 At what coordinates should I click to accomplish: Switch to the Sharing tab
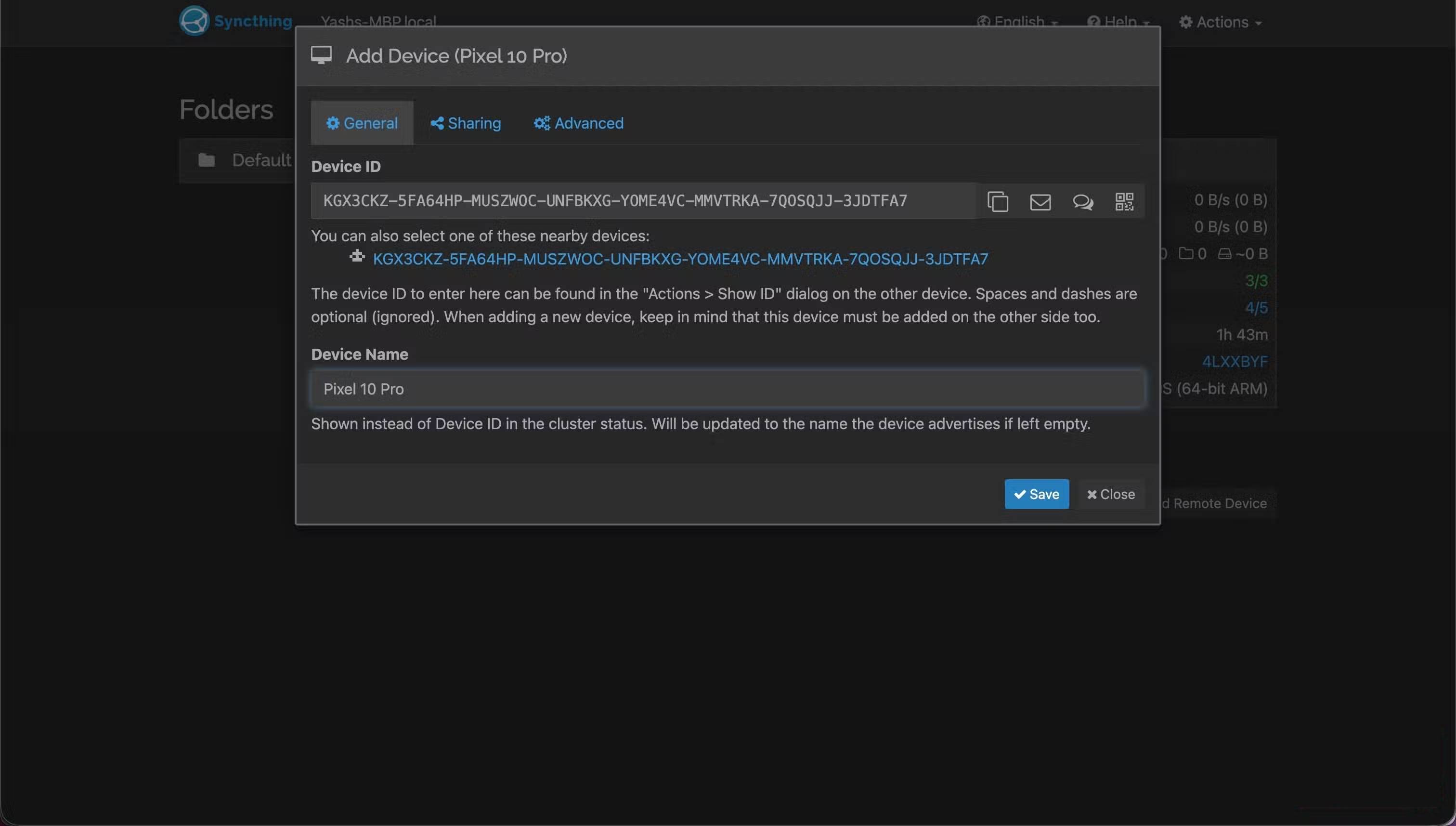point(466,123)
